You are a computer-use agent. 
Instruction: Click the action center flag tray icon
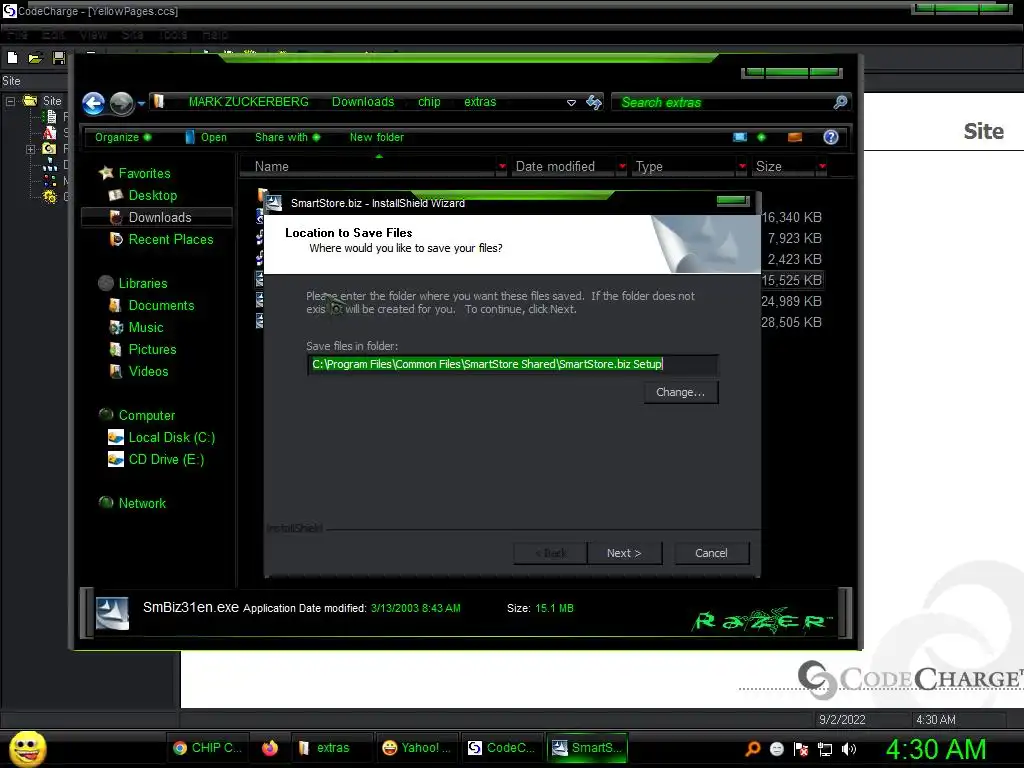tap(801, 749)
